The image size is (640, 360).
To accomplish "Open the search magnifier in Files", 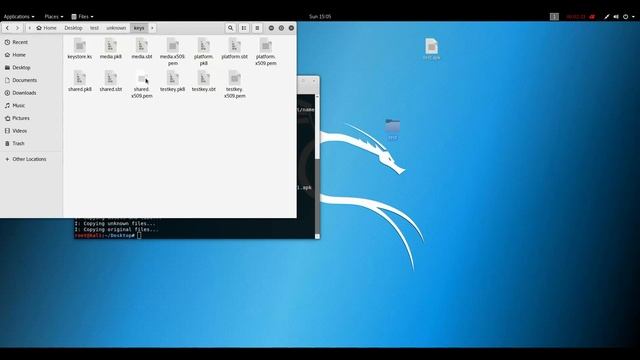I will point(231,28).
